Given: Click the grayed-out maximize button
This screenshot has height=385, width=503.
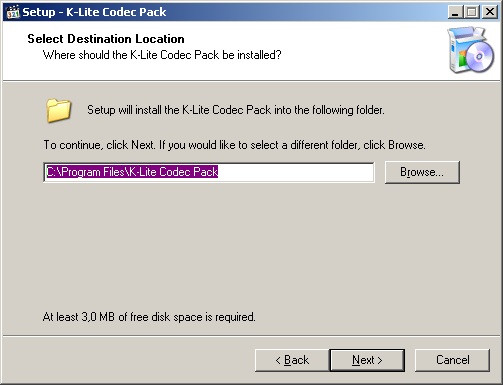Looking at the screenshot, I should [471, 12].
